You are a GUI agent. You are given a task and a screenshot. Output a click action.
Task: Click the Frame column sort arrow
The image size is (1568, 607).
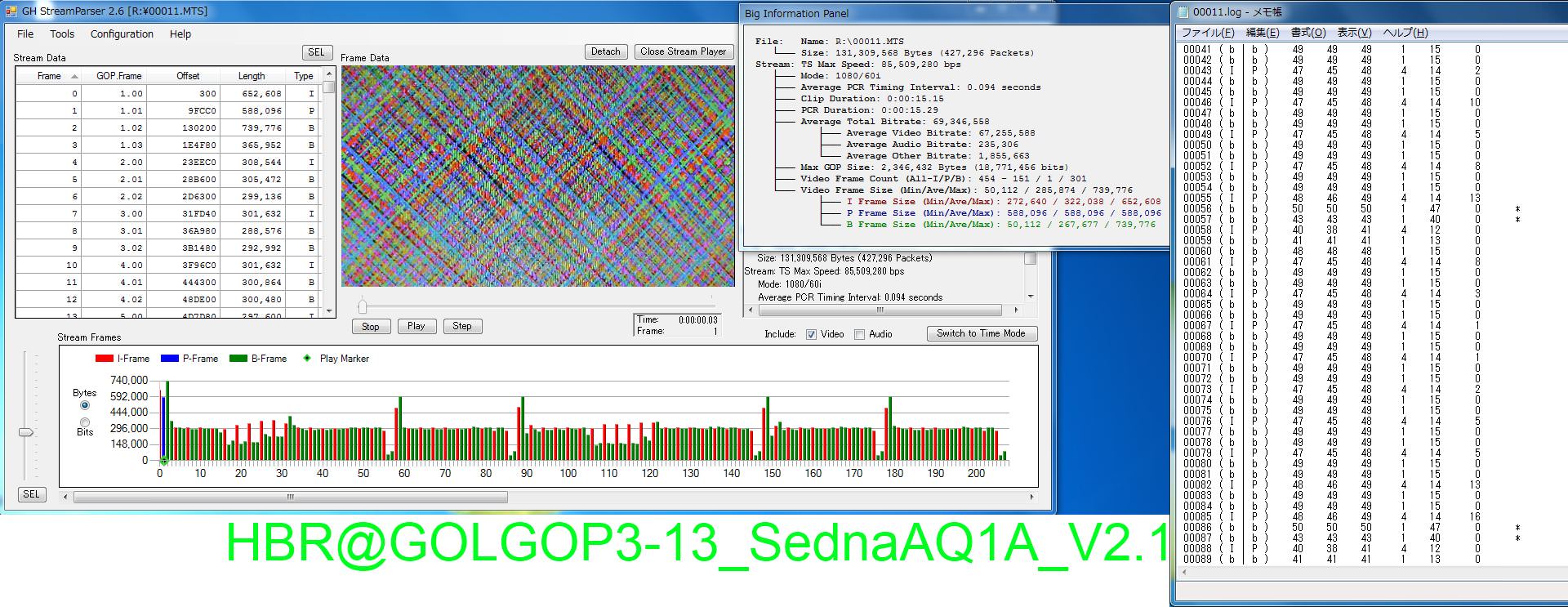(75, 76)
